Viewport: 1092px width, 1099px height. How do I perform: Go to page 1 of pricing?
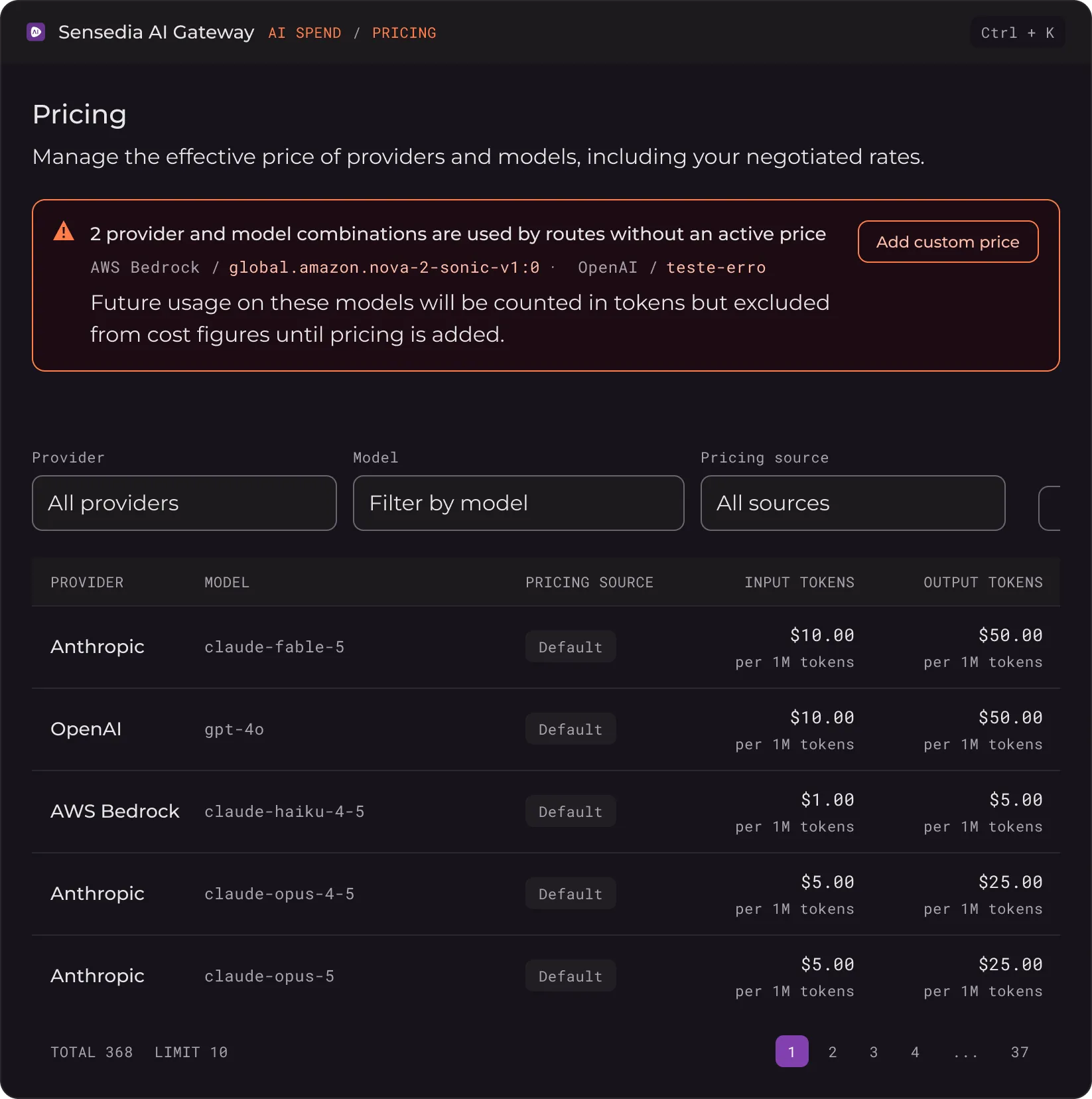(791, 1051)
